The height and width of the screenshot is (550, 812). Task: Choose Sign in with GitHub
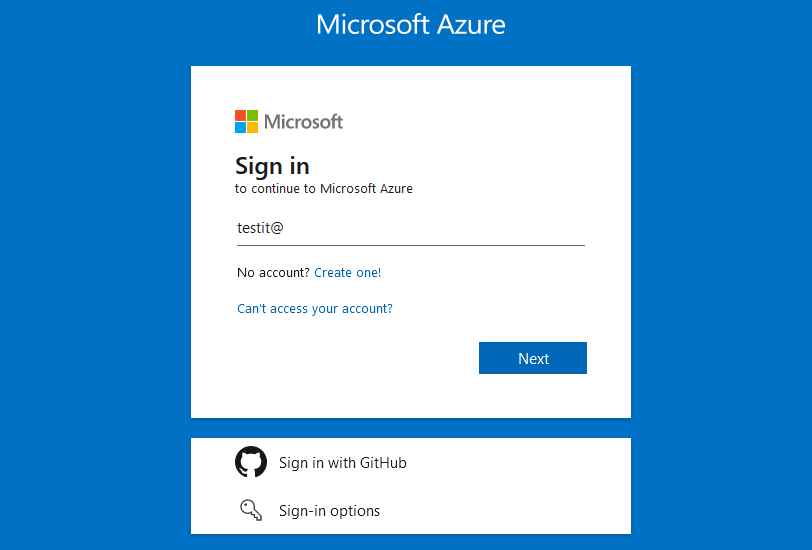coord(342,462)
